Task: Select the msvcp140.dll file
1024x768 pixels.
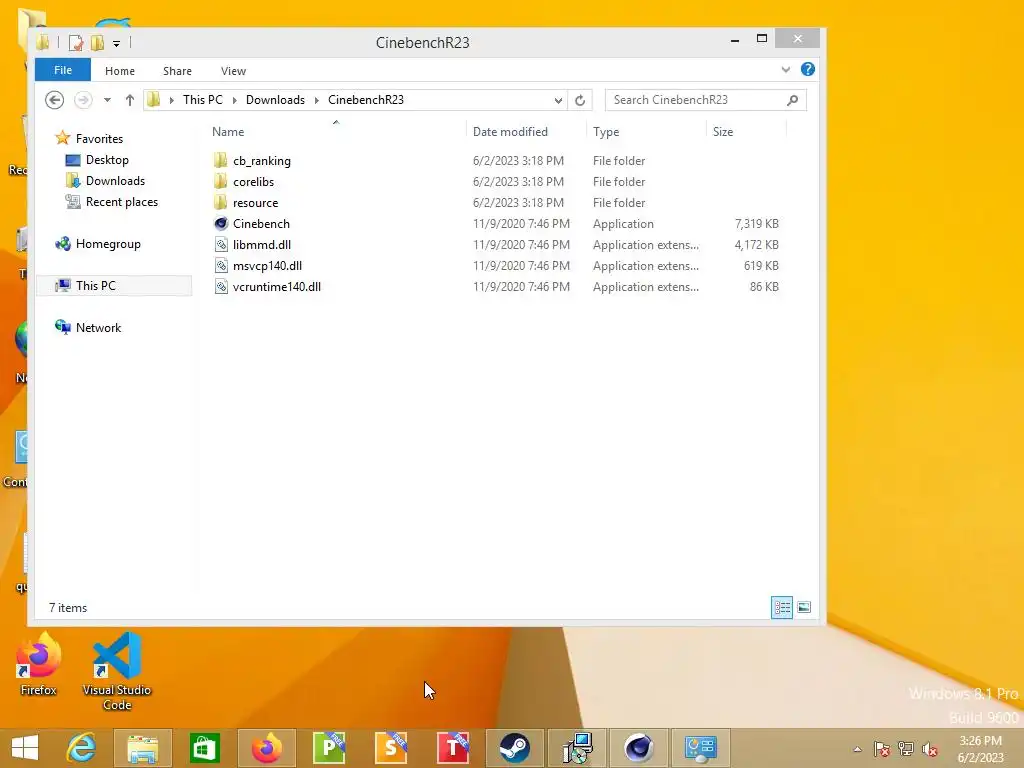Action: (267, 266)
